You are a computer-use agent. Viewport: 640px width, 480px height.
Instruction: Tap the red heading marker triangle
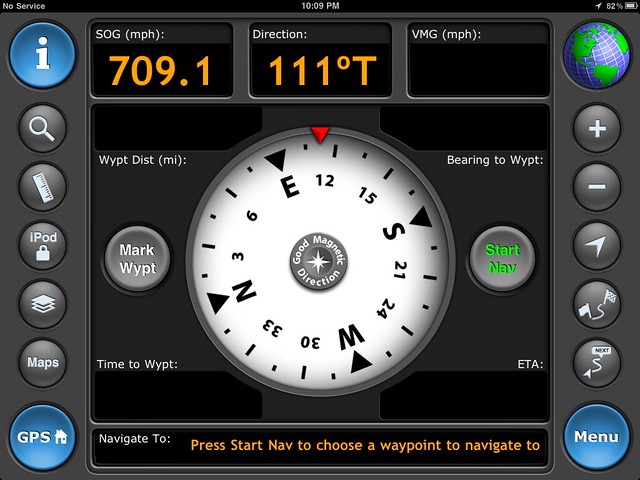point(320,135)
